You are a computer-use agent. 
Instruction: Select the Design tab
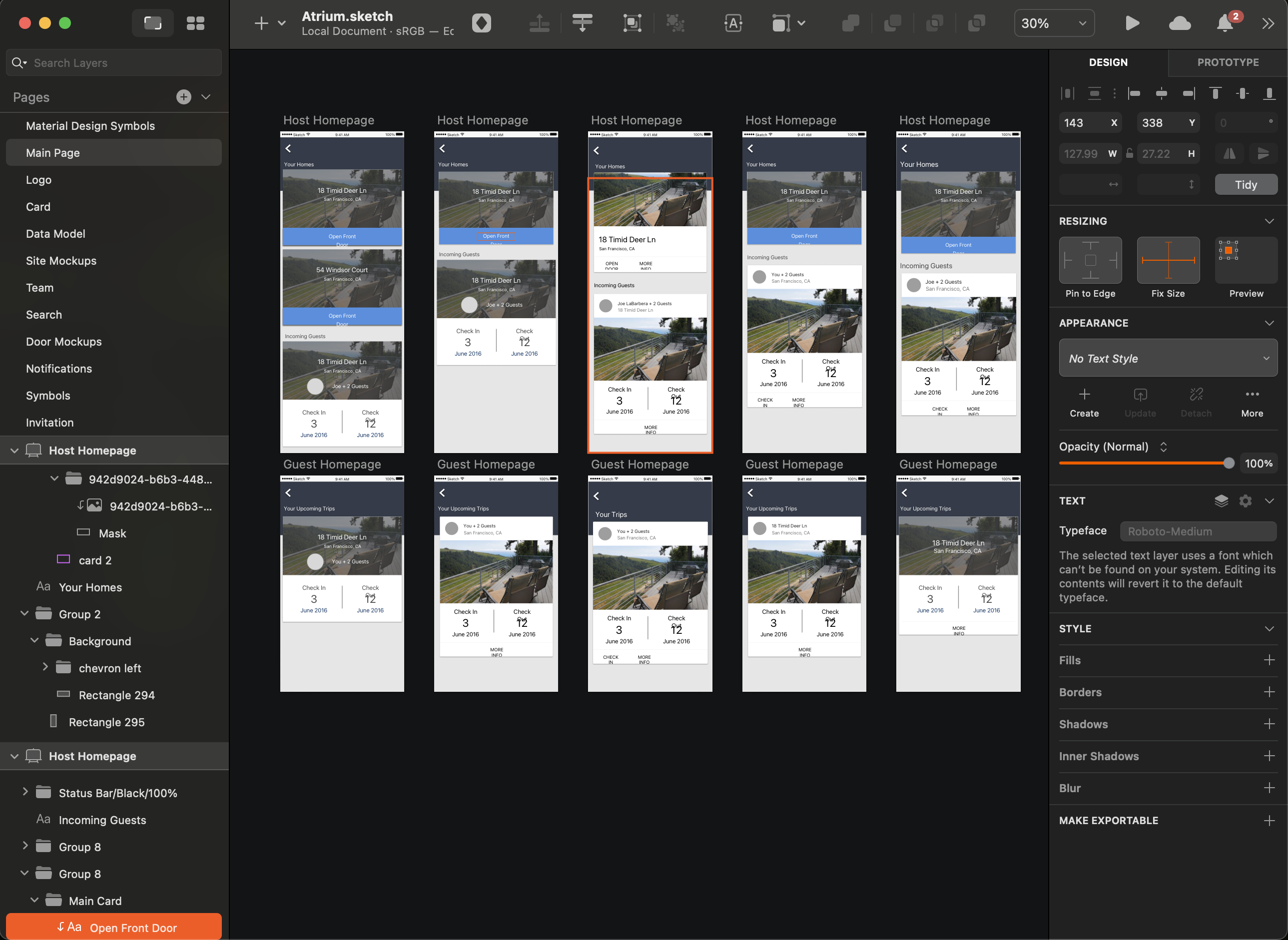(1108, 62)
